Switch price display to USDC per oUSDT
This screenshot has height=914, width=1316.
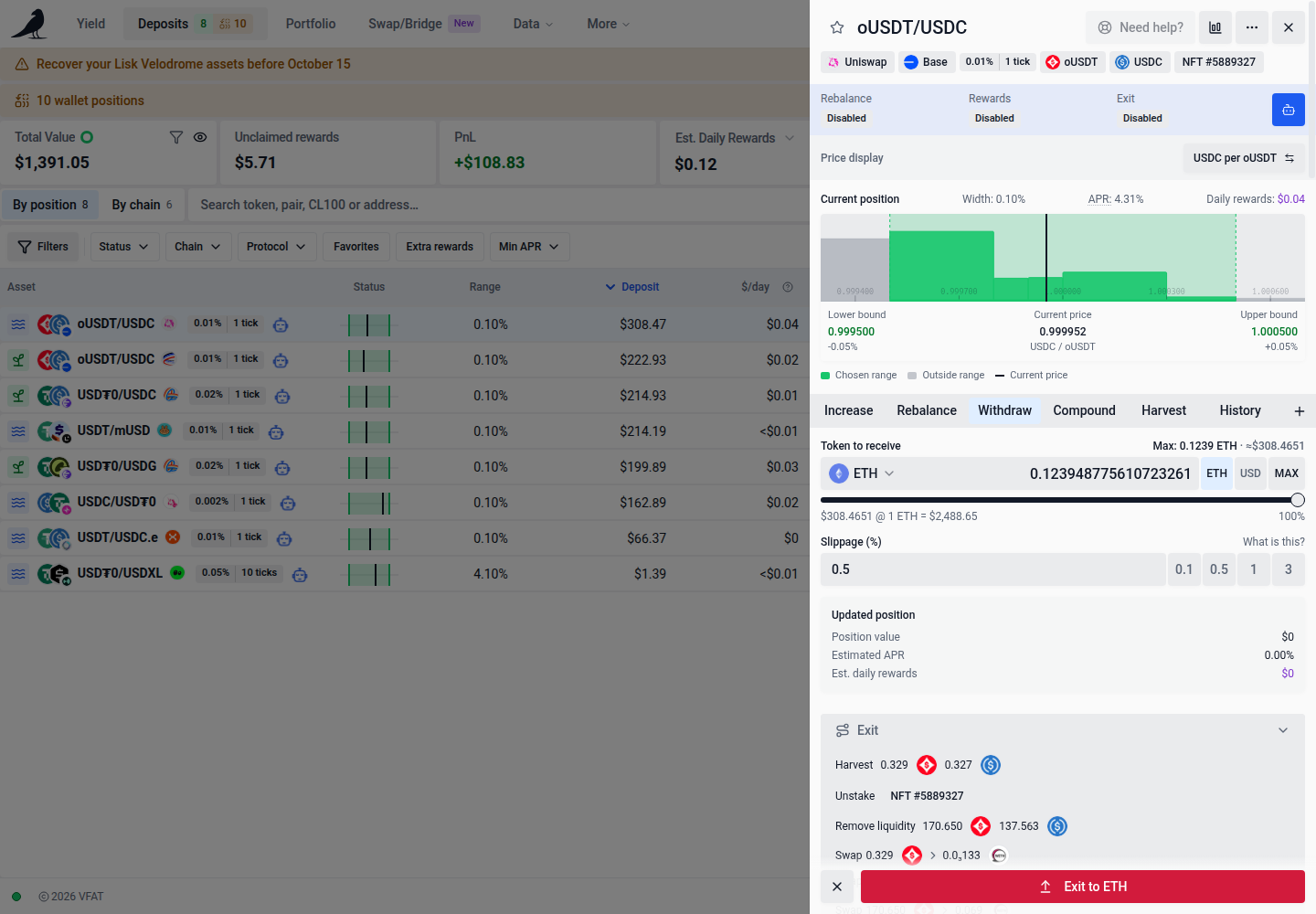click(1244, 158)
